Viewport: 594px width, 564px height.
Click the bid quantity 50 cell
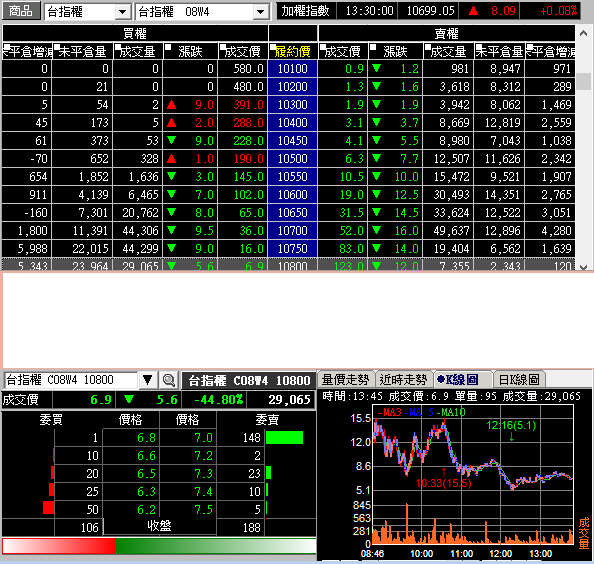pos(78,510)
